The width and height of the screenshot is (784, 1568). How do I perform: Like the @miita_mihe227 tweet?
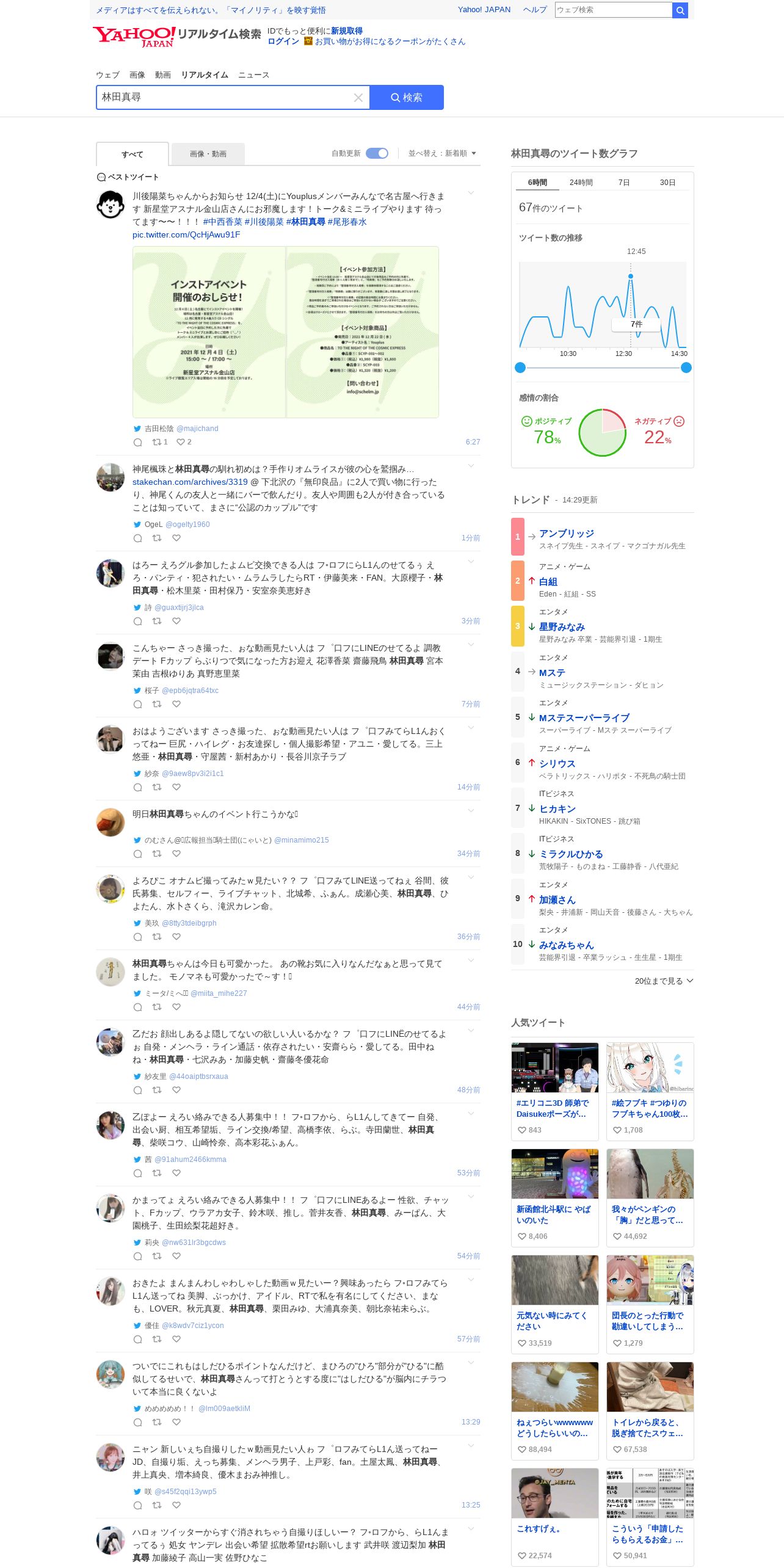[176, 1007]
